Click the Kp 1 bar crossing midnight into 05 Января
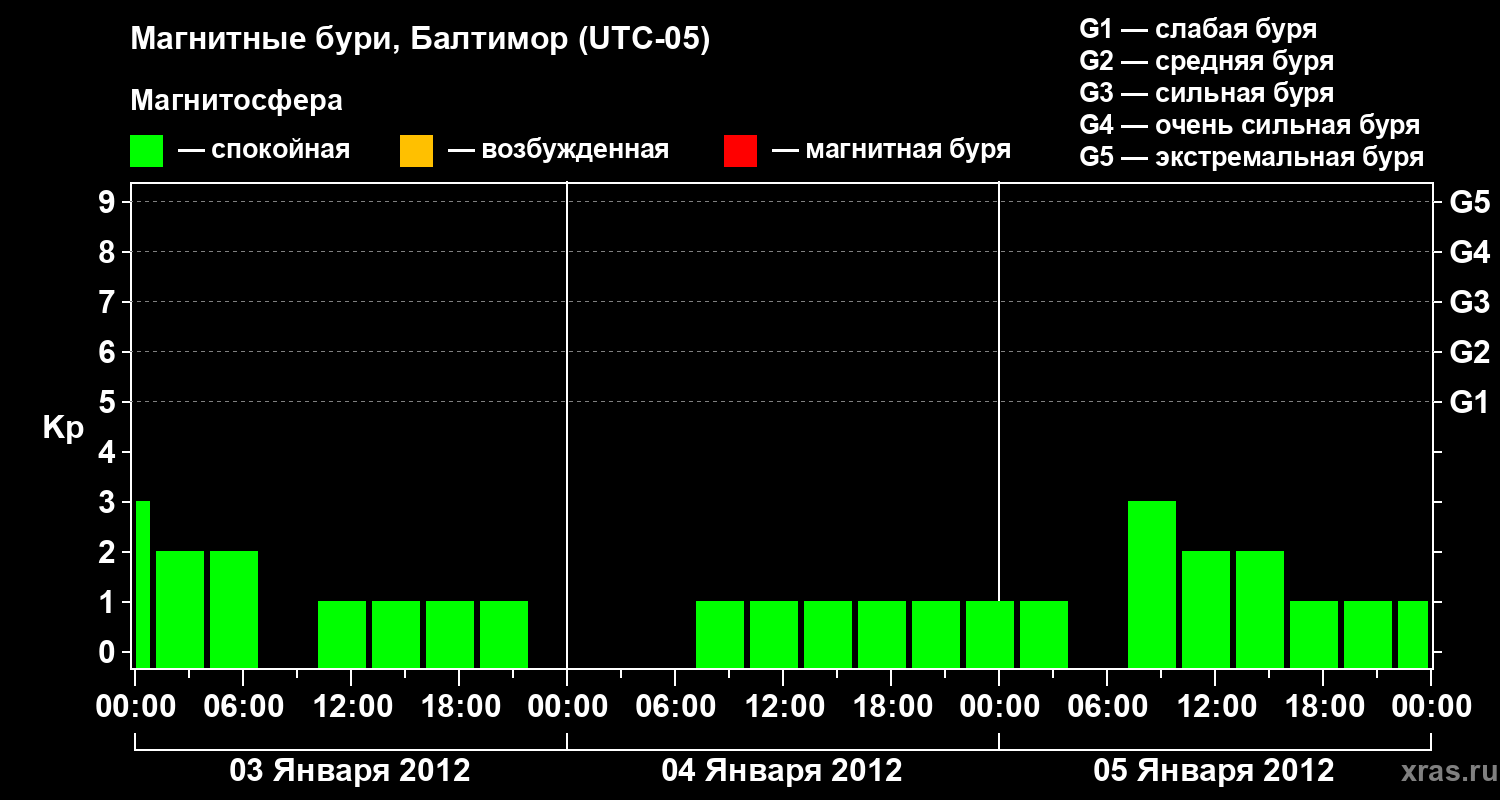The image size is (1500, 800). click(990, 634)
